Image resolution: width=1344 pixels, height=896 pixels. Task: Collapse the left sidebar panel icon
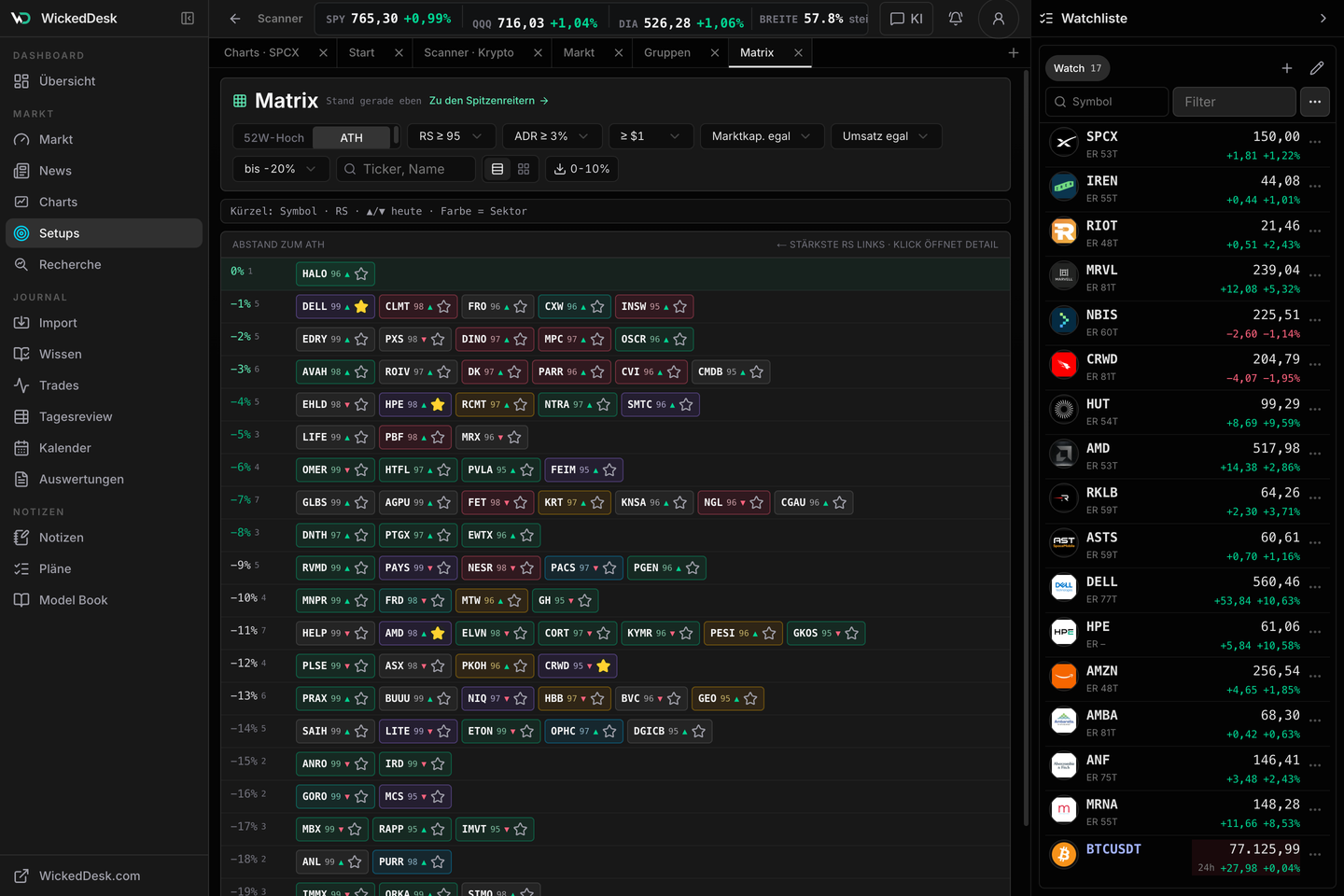(188, 19)
